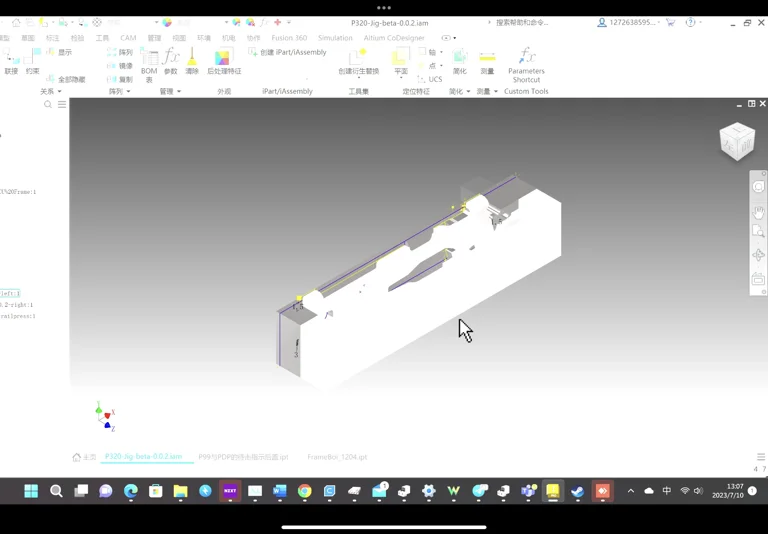The image size is (768, 534).
Task: Open the 轴 axis dropdown arrow
Action: pyautogui.click(x=441, y=52)
